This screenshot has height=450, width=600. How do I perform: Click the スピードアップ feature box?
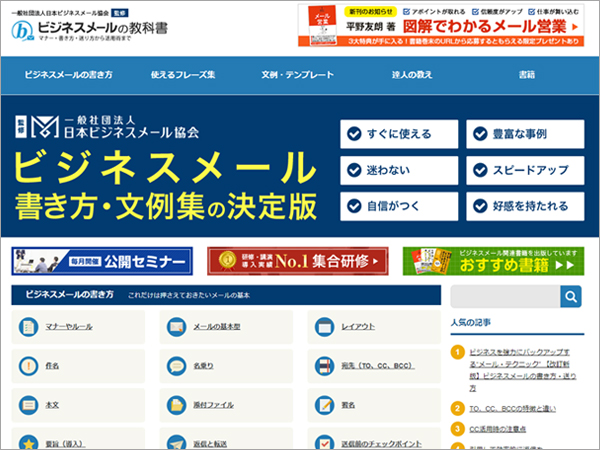click(x=525, y=170)
